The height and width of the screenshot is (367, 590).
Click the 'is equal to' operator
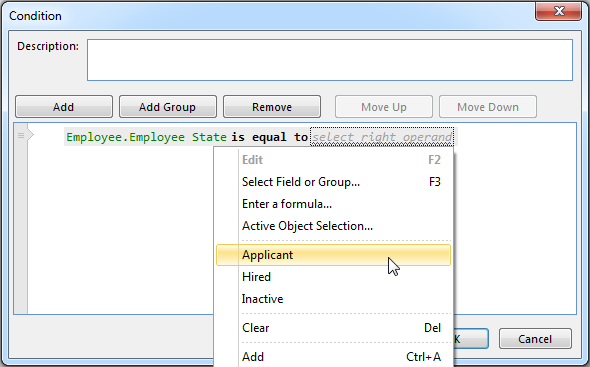click(x=269, y=137)
